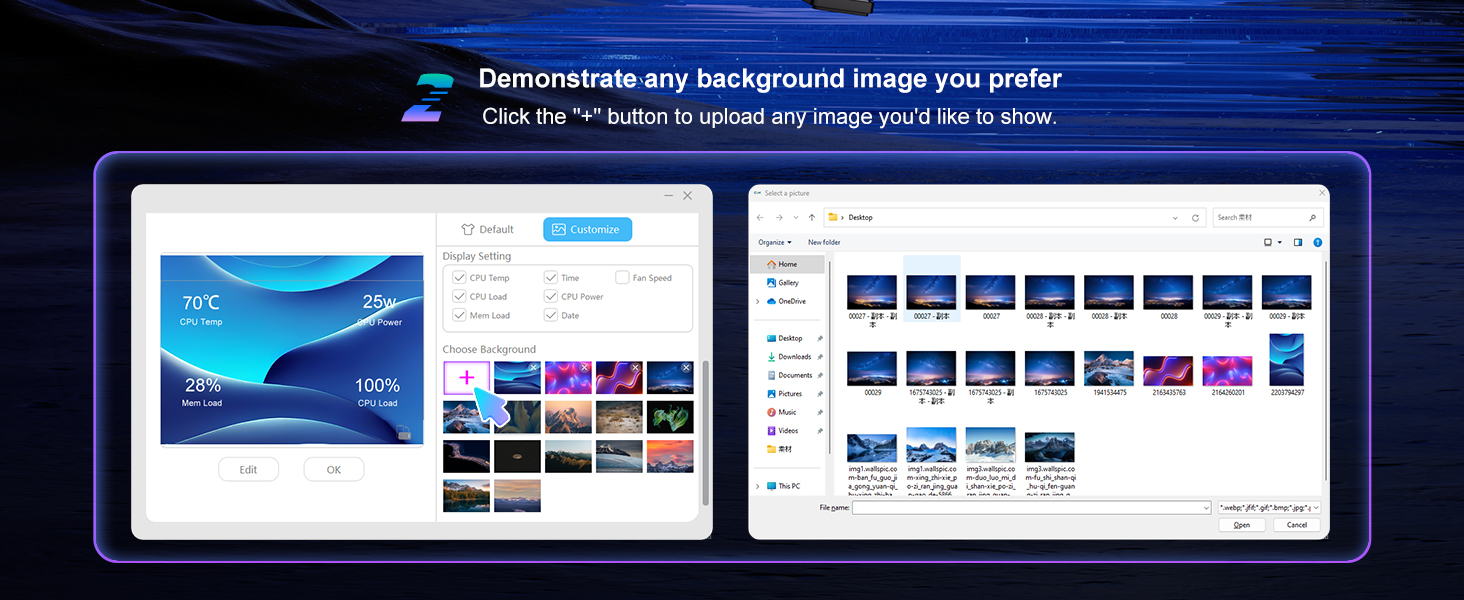Open the file type filter dropdown
The image size is (1464, 600).
tap(1268, 508)
